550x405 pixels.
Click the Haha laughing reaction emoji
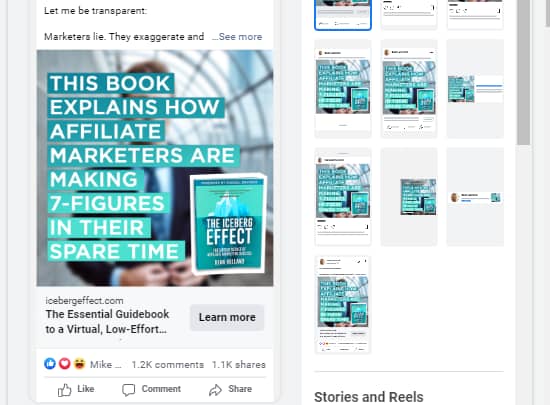pos(79,364)
